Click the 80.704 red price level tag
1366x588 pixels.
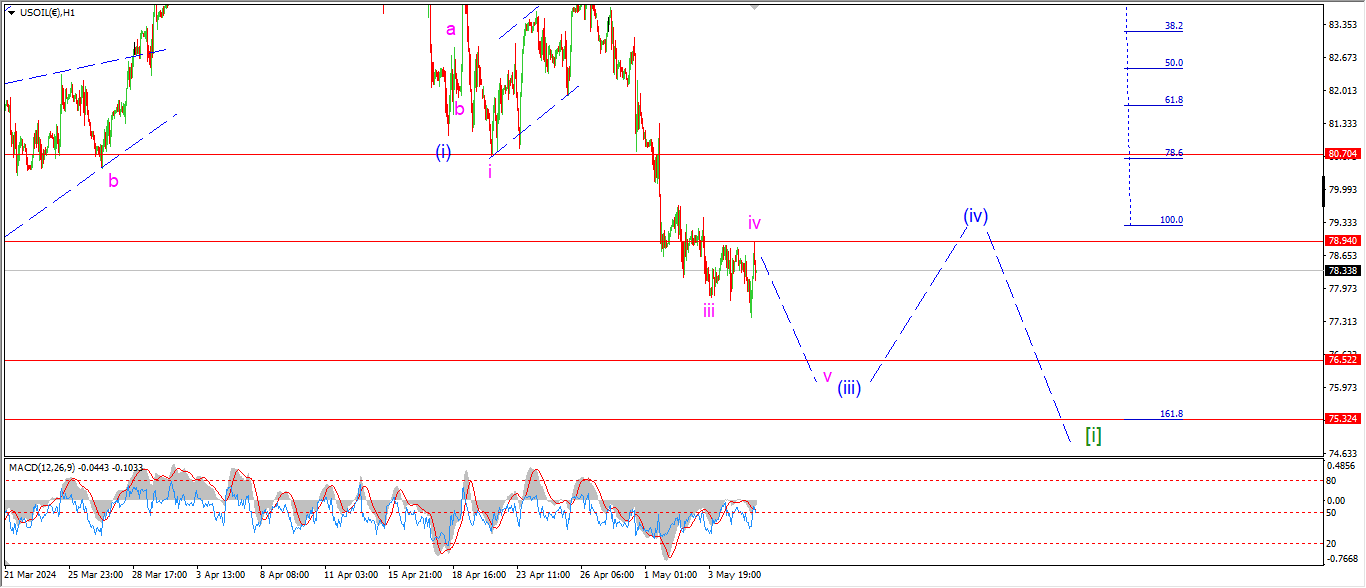click(1341, 154)
